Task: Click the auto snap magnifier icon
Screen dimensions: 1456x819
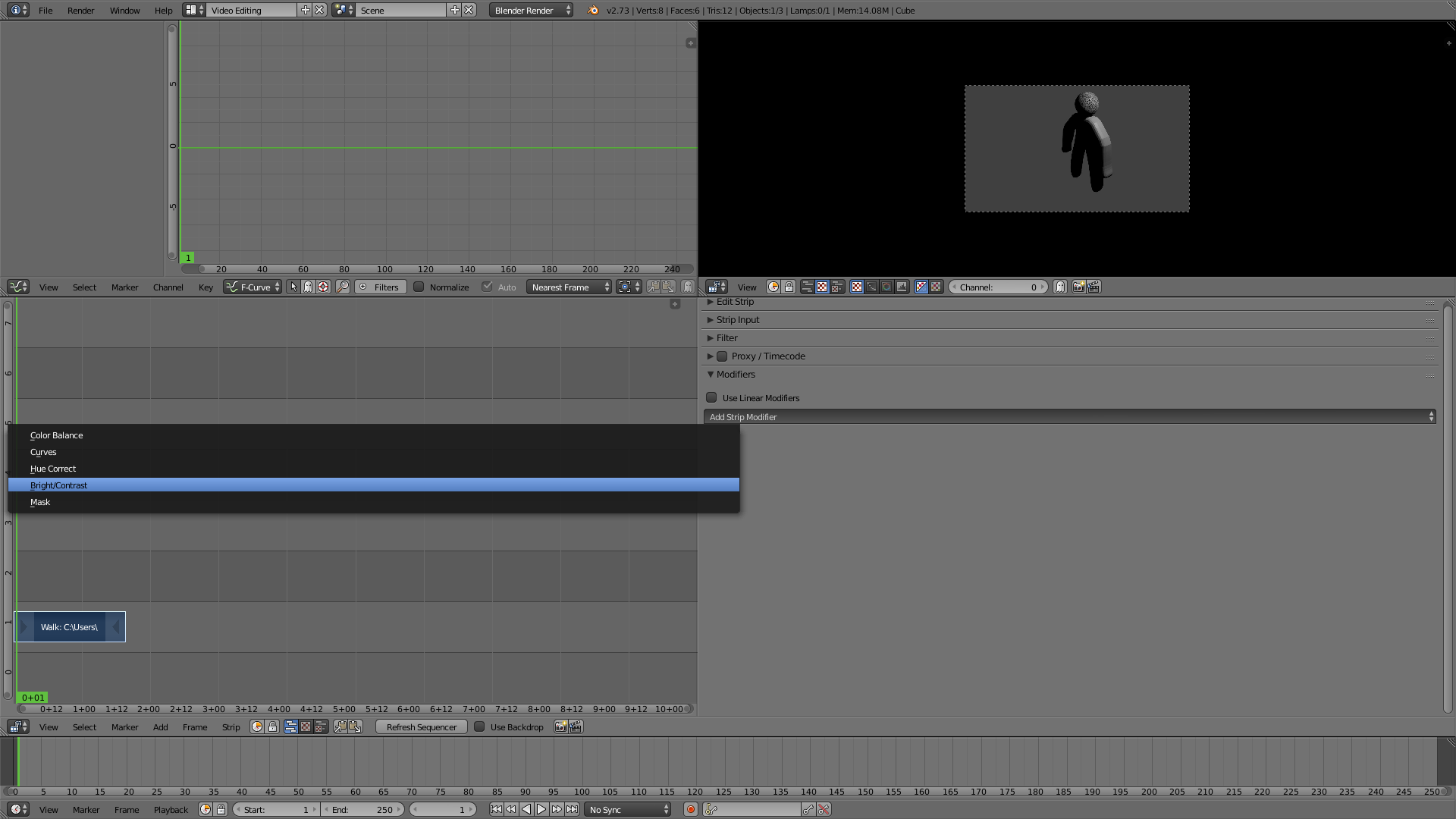Action: click(x=343, y=287)
